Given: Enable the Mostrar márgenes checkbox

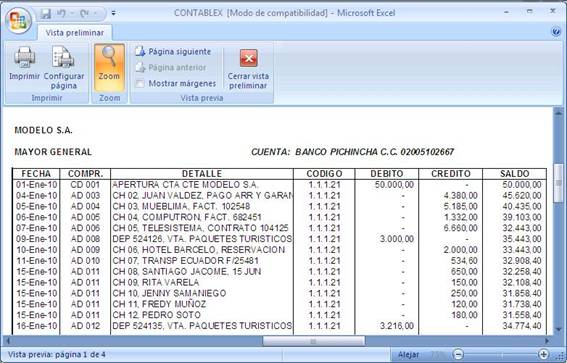Looking at the screenshot, I should 140,84.
